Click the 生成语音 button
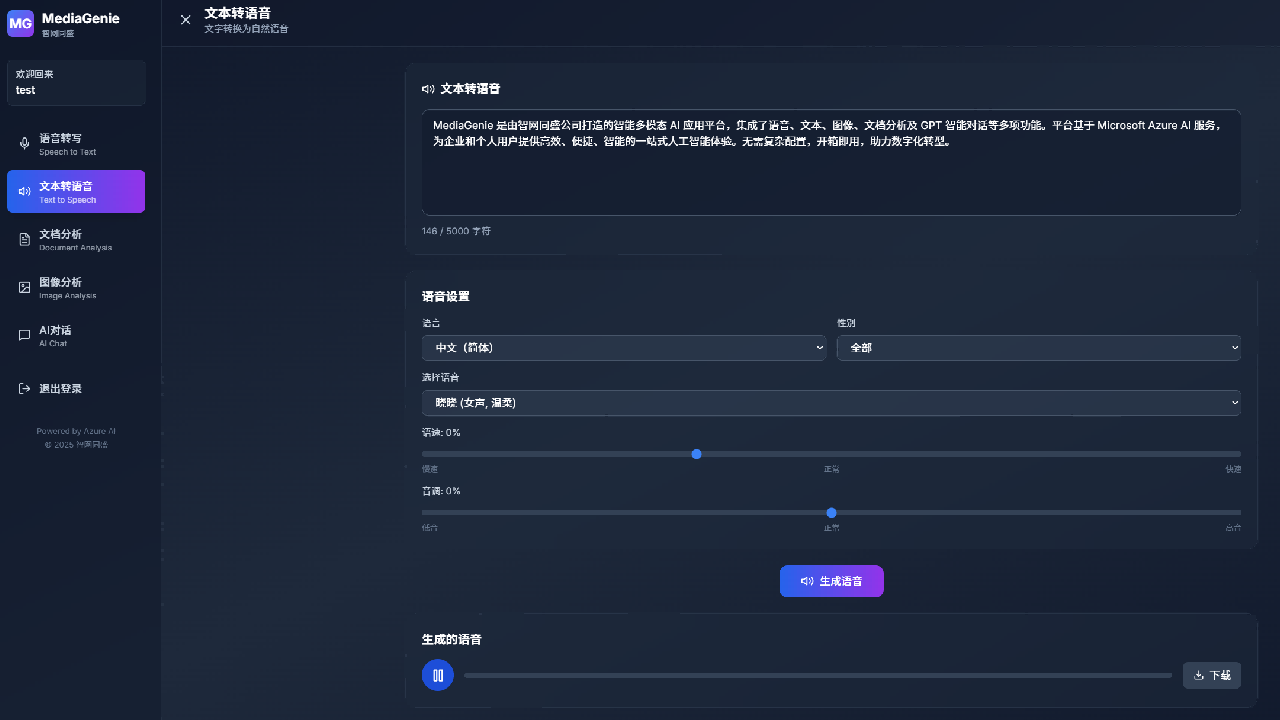Image resolution: width=1280 pixels, height=720 pixels. [x=831, y=581]
